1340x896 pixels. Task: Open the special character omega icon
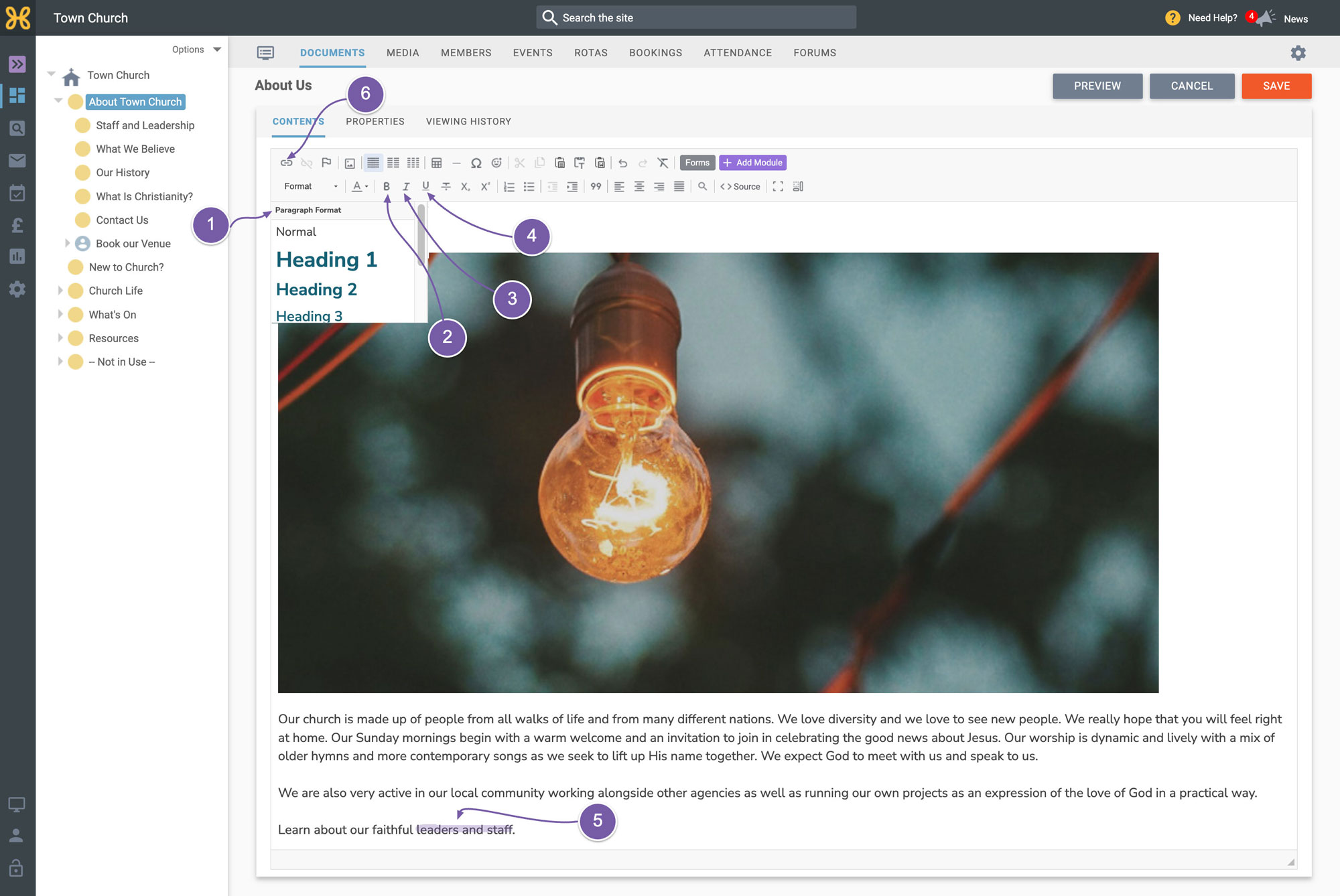(x=476, y=163)
